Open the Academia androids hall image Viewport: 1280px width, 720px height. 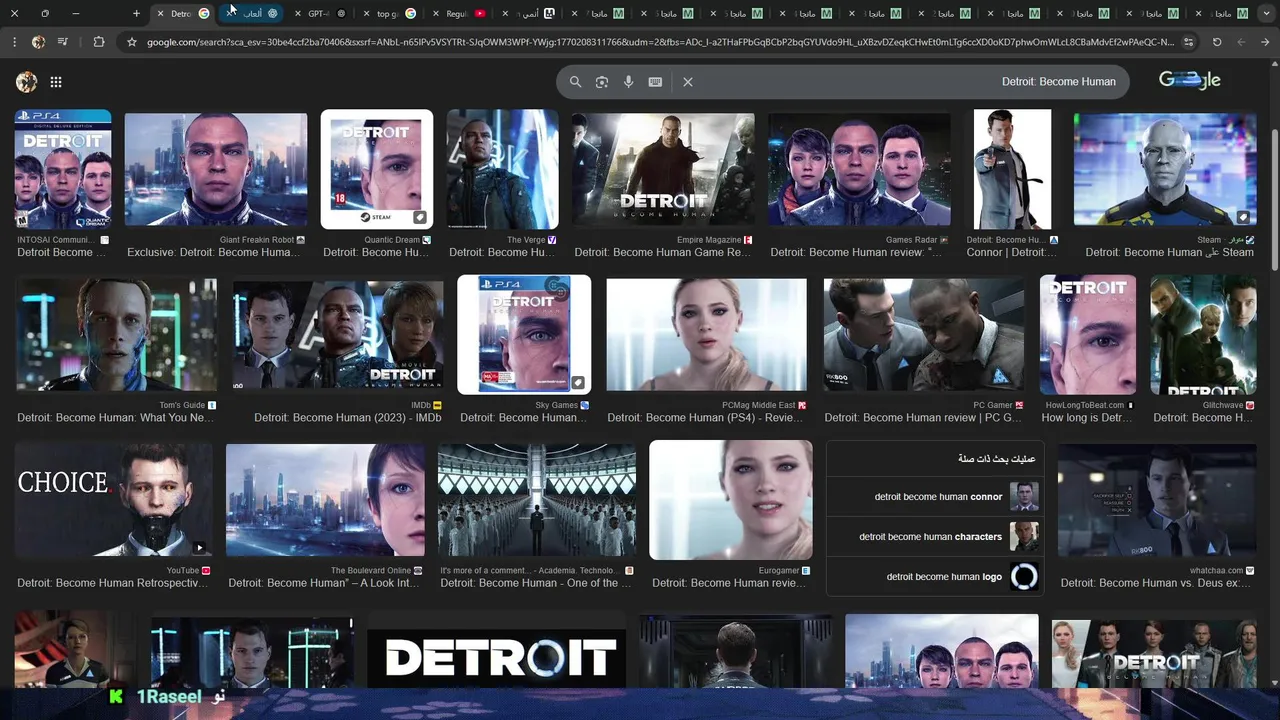tap(537, 500)
